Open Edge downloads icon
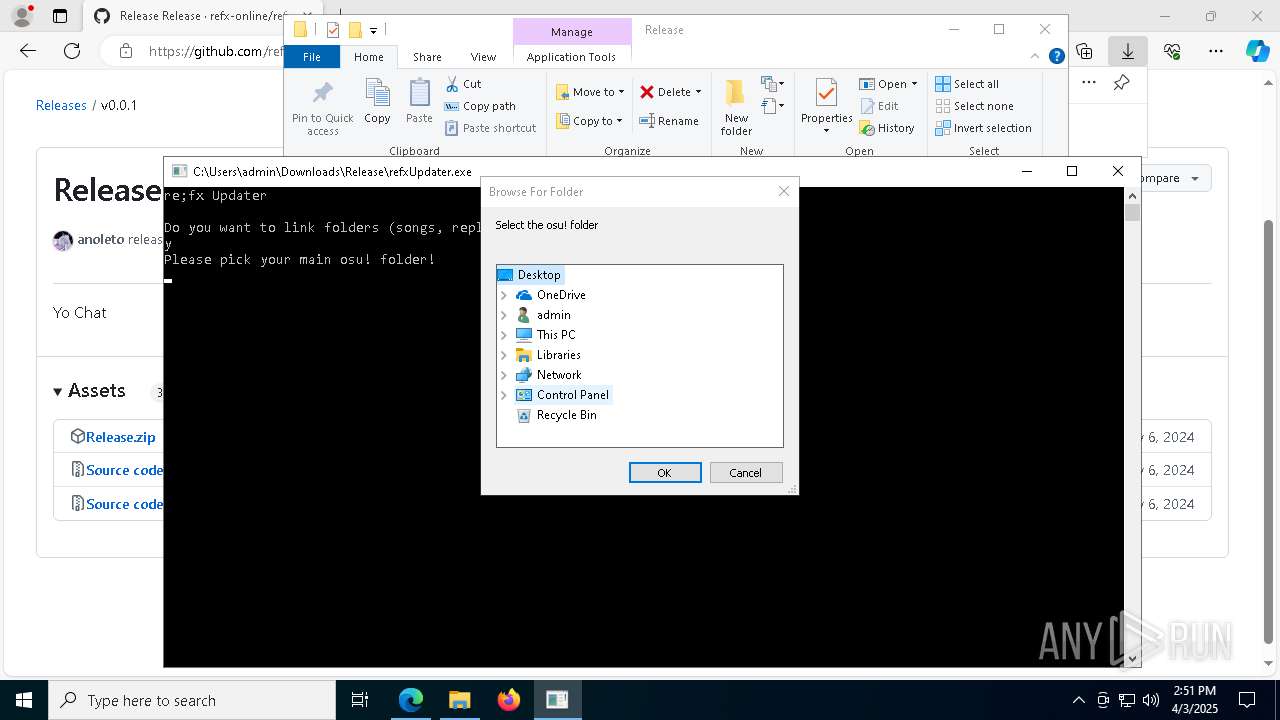 pos(1128,51)
